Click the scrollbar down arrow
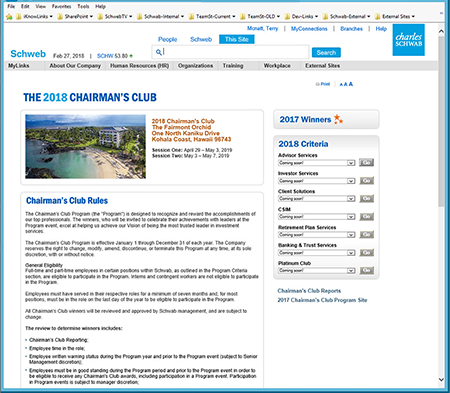 click(441, 379)
